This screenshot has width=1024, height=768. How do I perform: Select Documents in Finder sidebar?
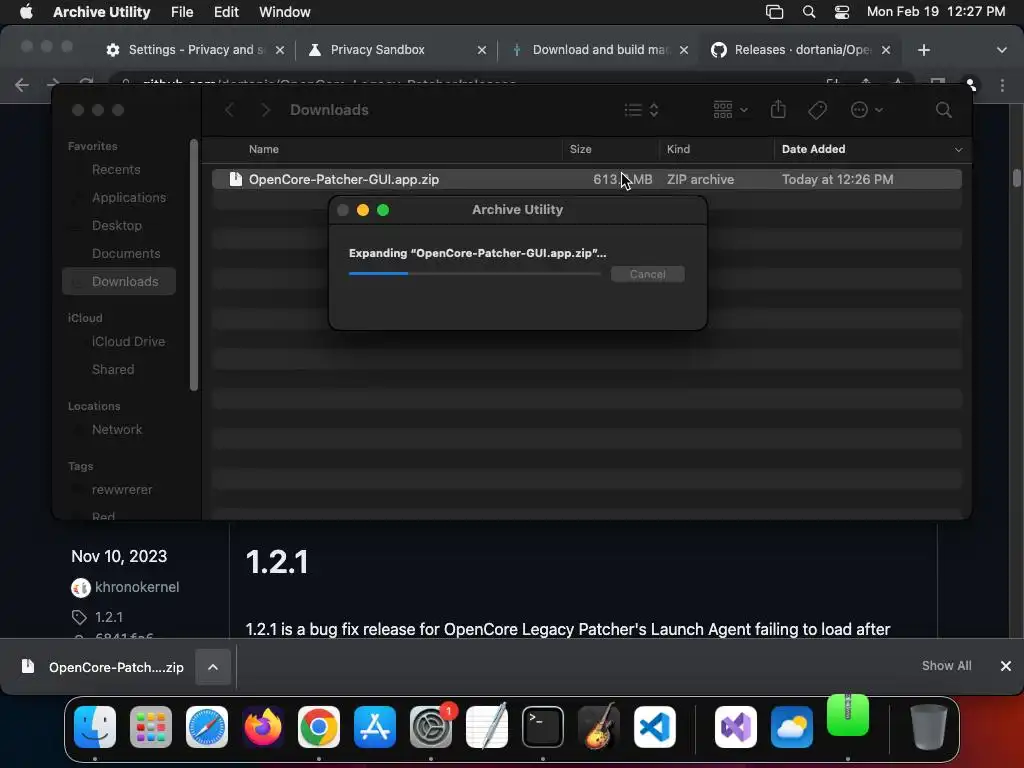[x=126, y=253]
